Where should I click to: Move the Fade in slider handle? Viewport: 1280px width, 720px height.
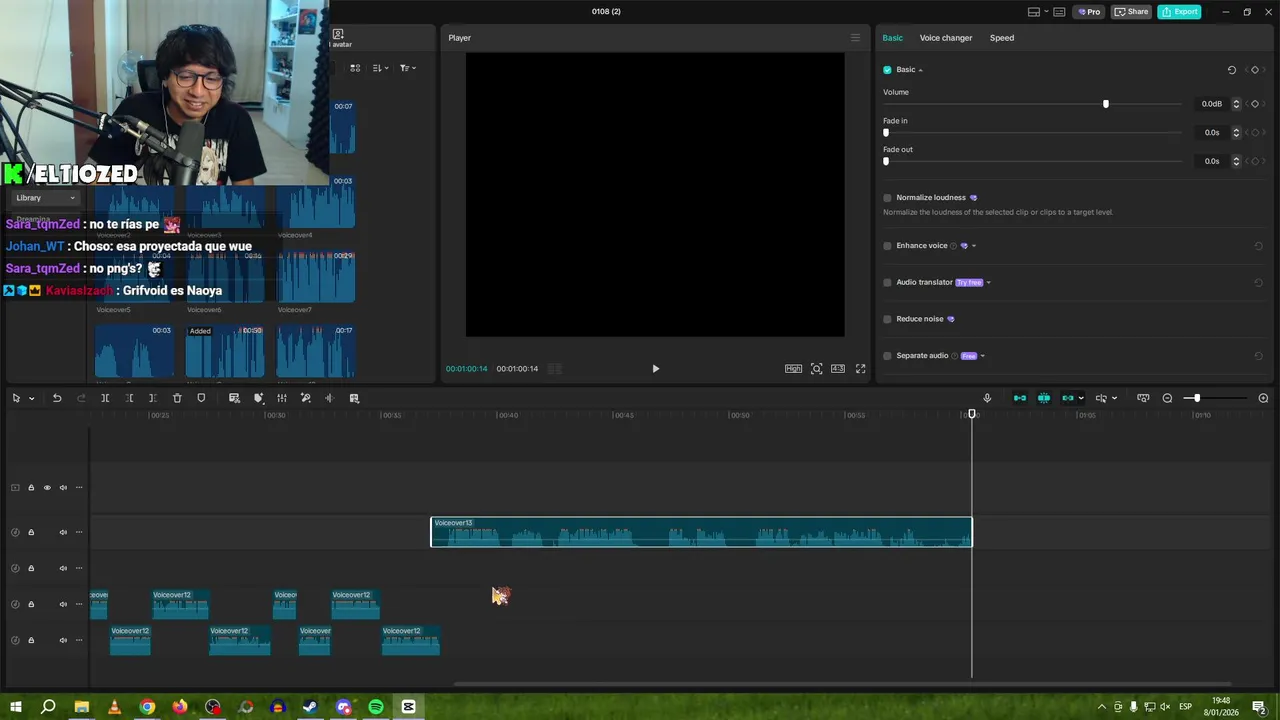(886, 133)
